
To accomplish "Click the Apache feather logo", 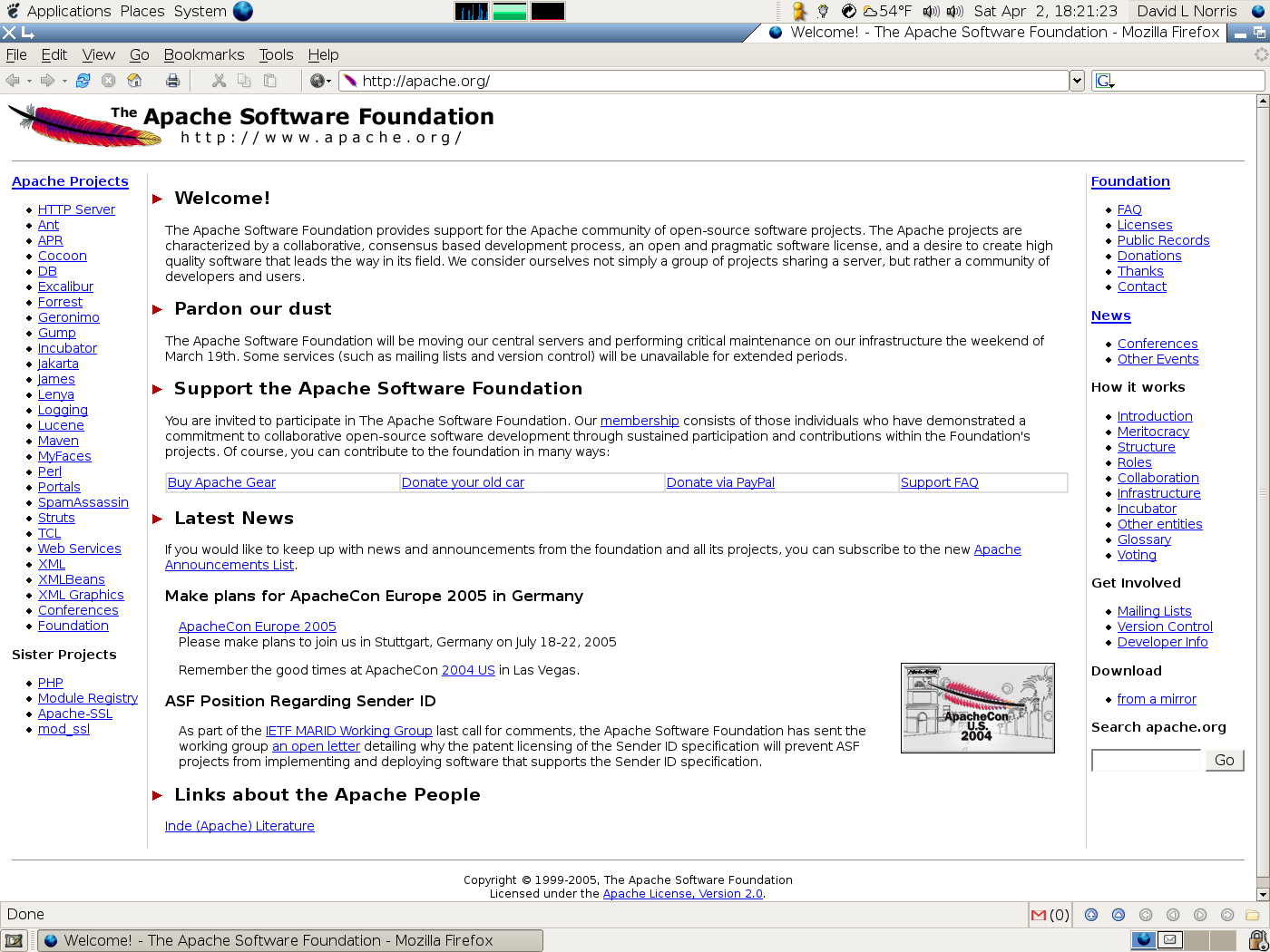I will 85,126.
